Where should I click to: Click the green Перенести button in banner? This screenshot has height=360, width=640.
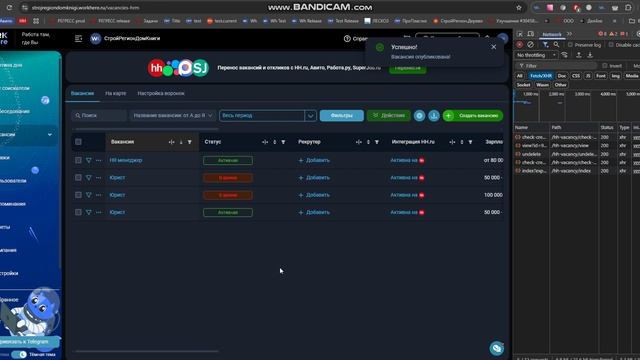point(408,68)
